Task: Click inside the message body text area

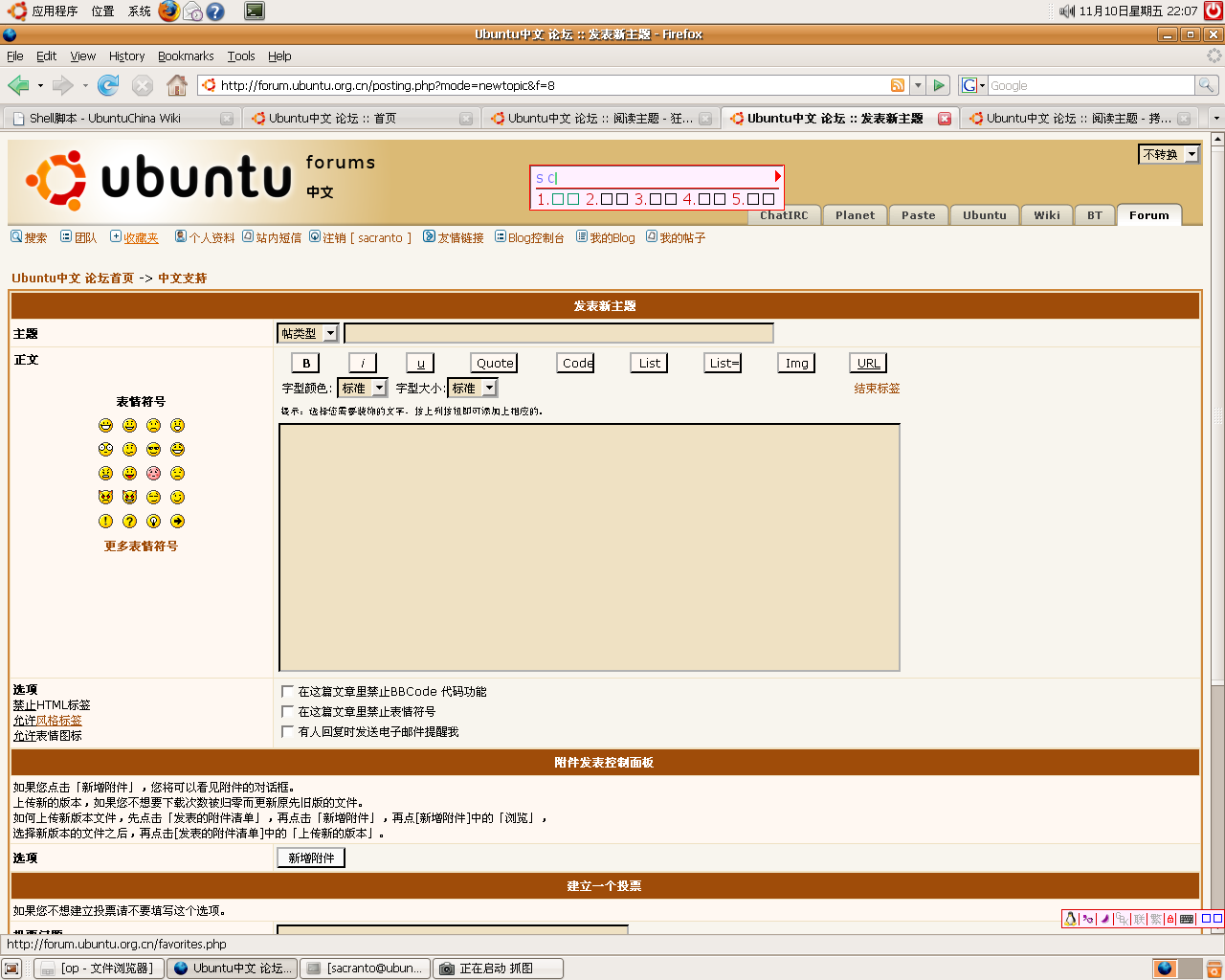Action: [590, 547]
